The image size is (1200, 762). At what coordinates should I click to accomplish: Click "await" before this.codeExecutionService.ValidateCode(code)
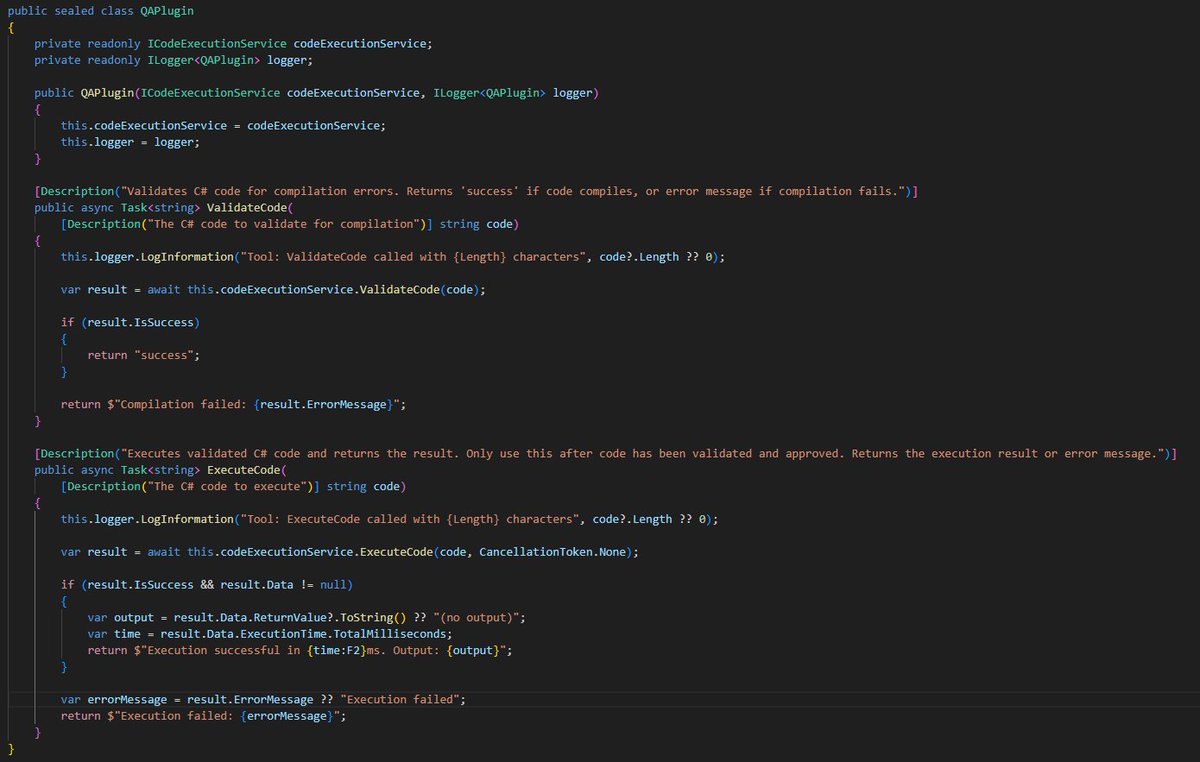point(163,289)
